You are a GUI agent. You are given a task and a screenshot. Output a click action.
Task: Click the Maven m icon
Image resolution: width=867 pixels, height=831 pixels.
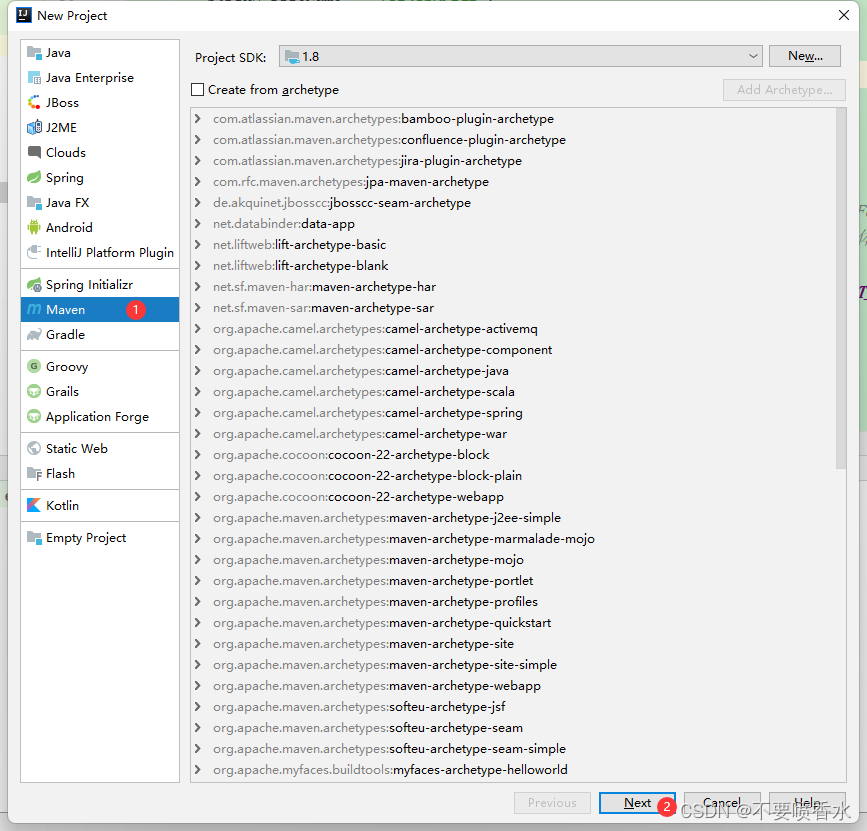pos(34,310)
